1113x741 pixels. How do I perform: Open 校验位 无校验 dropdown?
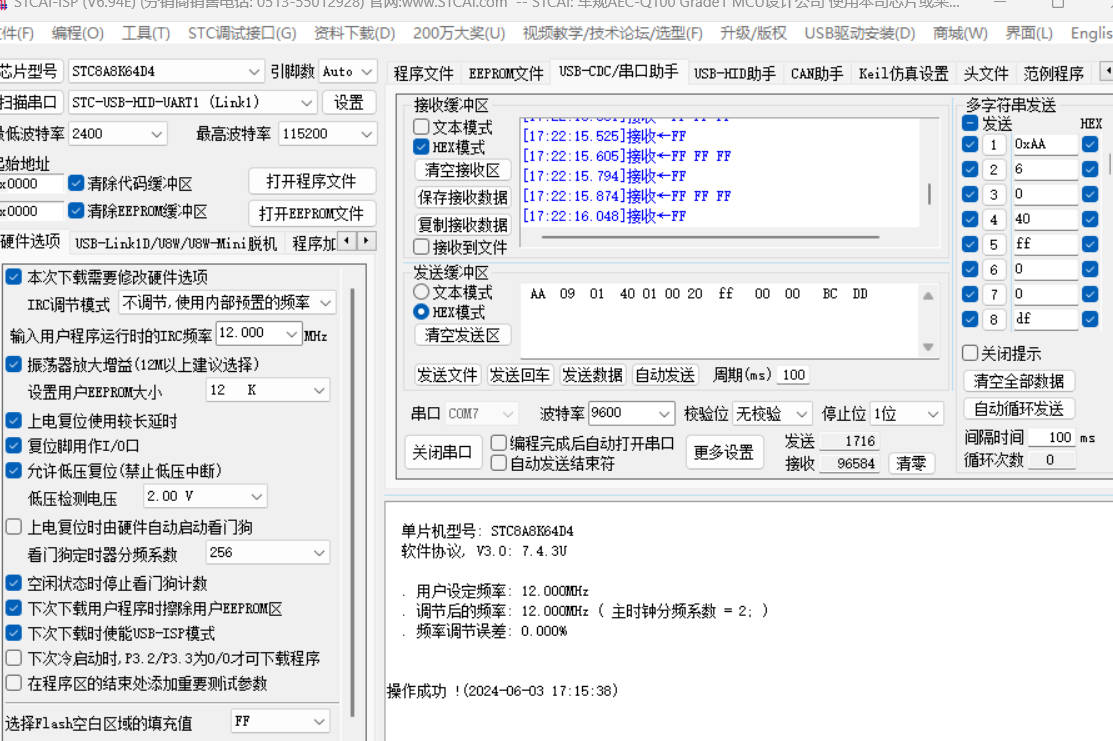coord(772,413)
